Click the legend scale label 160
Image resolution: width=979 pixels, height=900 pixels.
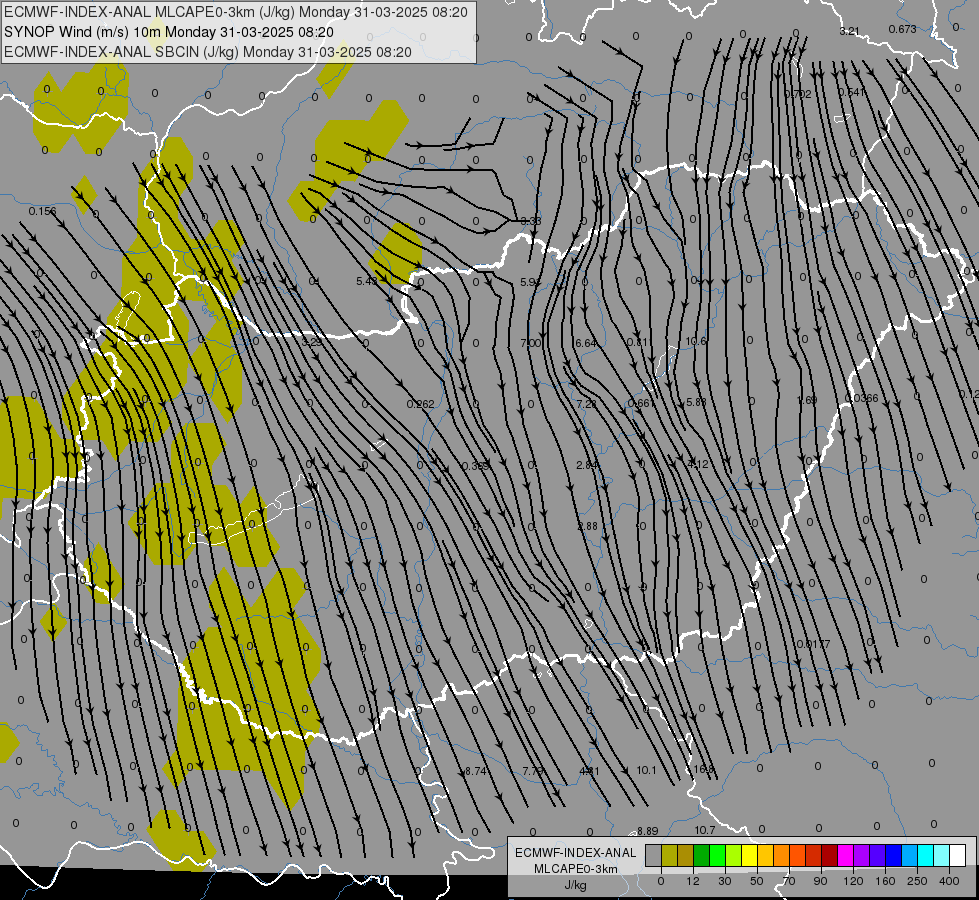(x=885, y=881)
